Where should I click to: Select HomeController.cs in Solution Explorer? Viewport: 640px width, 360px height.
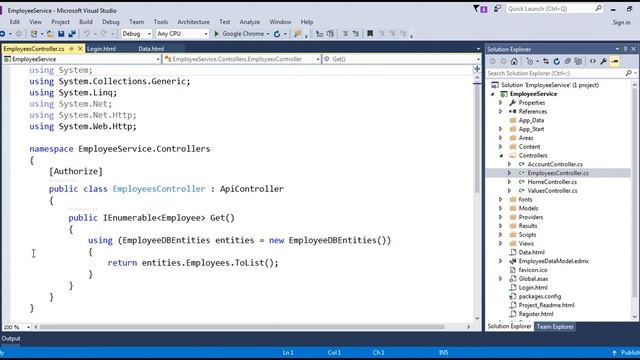552,182
